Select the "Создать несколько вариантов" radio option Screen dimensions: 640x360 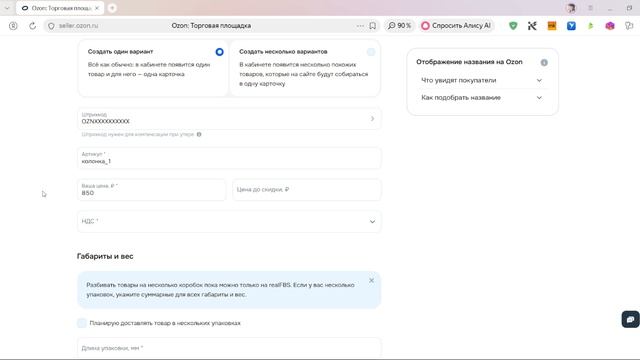point(371,52)
